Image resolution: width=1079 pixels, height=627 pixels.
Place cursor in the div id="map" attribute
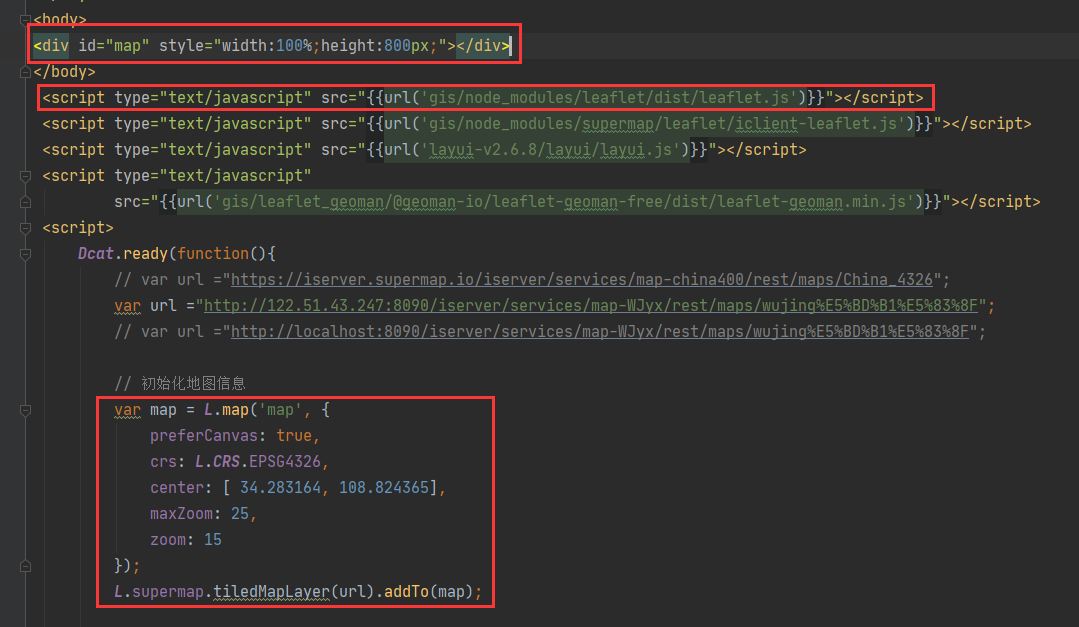pos(110,43)
